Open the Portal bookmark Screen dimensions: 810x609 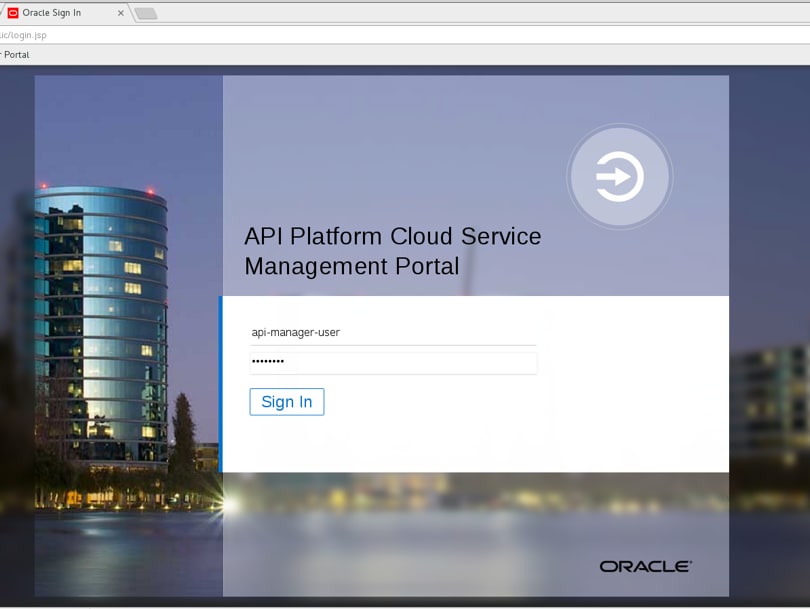13,54
